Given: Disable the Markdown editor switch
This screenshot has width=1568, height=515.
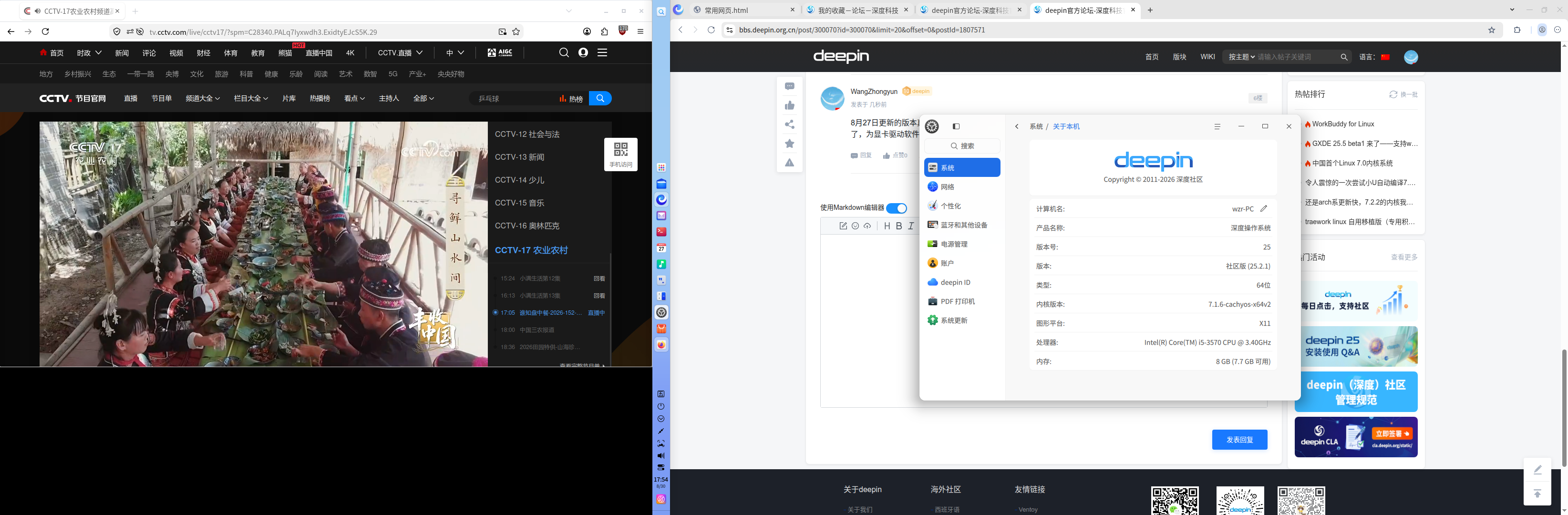Looking at the screenshot, I should click(896, 208).
